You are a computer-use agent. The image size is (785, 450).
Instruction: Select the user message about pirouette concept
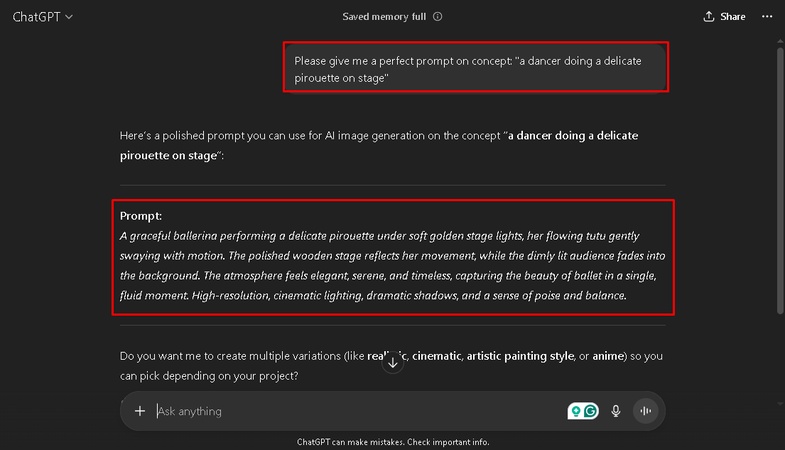[x=476, y=69]
